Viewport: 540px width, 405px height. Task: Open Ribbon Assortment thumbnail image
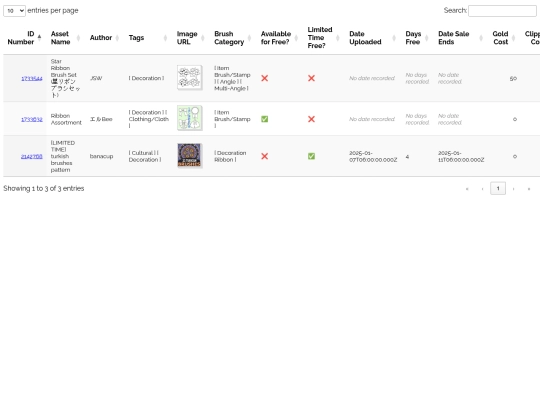189,118
